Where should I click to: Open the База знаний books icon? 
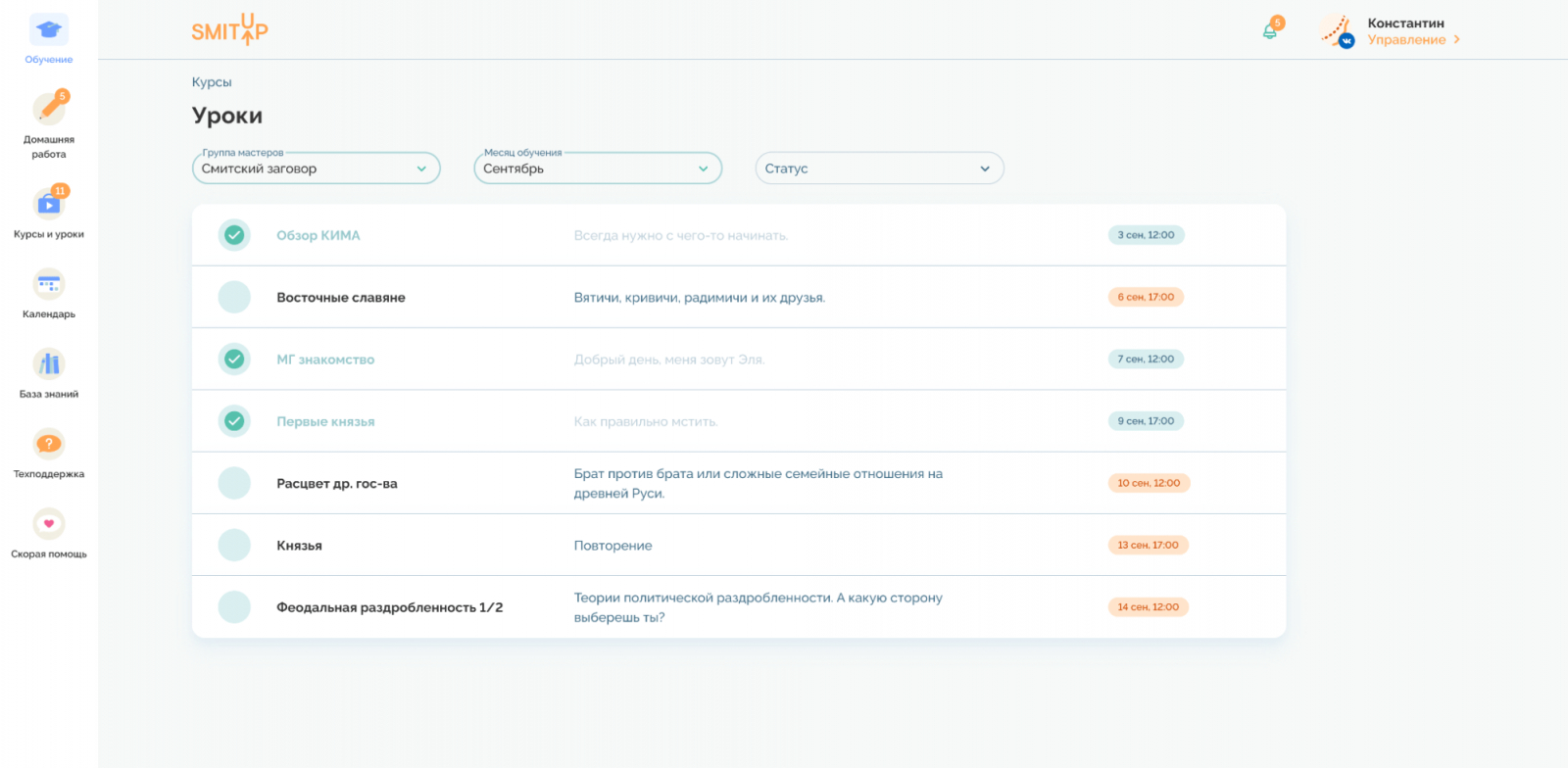click(x=49, y=364)
